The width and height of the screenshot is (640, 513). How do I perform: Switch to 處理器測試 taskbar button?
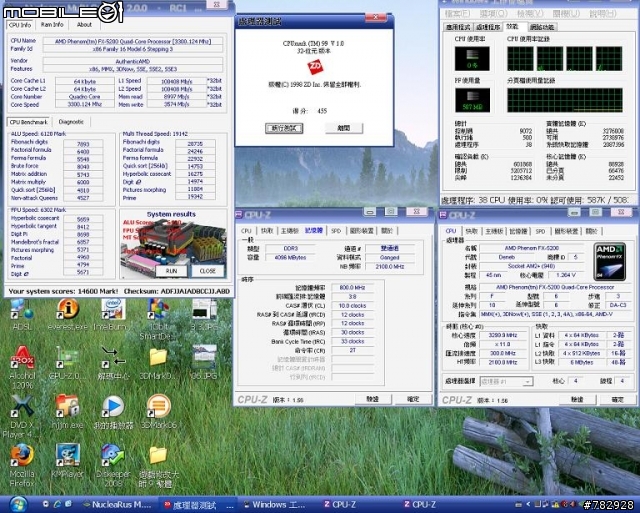click(x=198, y=505)
